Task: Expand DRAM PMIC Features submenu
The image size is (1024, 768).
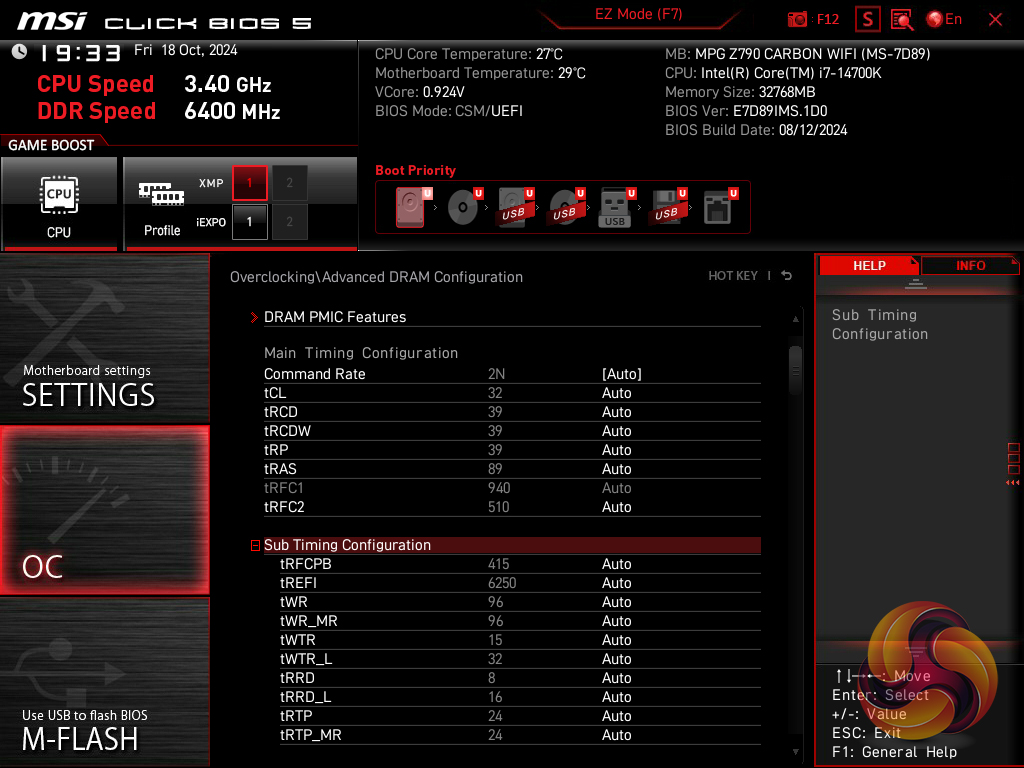Action: pos(335,317)
